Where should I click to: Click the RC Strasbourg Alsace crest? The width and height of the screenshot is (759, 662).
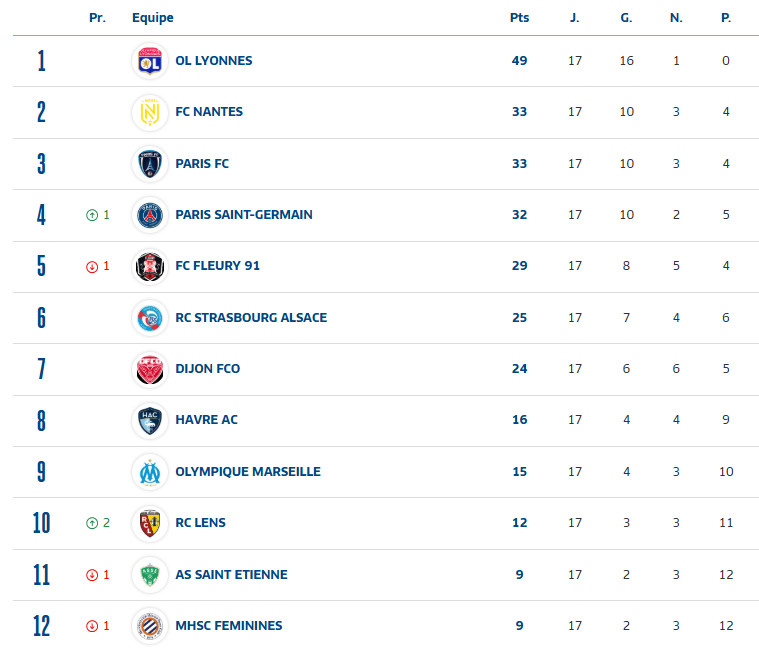[150, 318]
